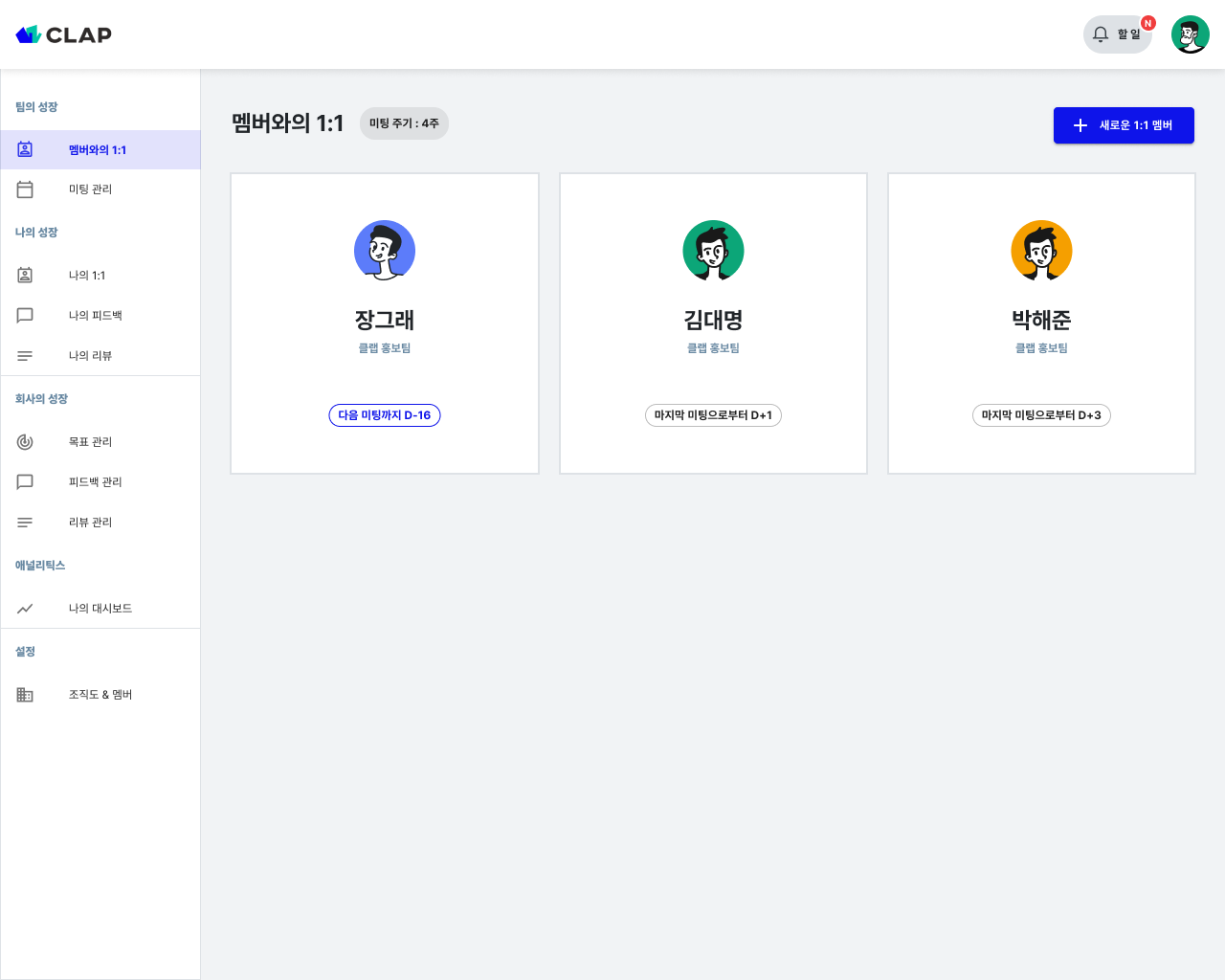This screenshot has height=980, width=1225.
Task: Click the 목표 관리 target icon
Action: [25, 441]
